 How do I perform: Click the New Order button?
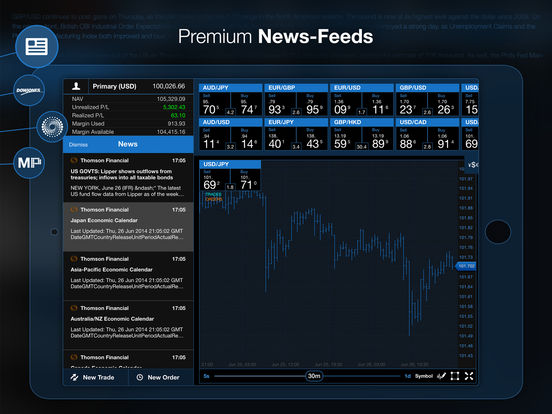click(161, 377)
